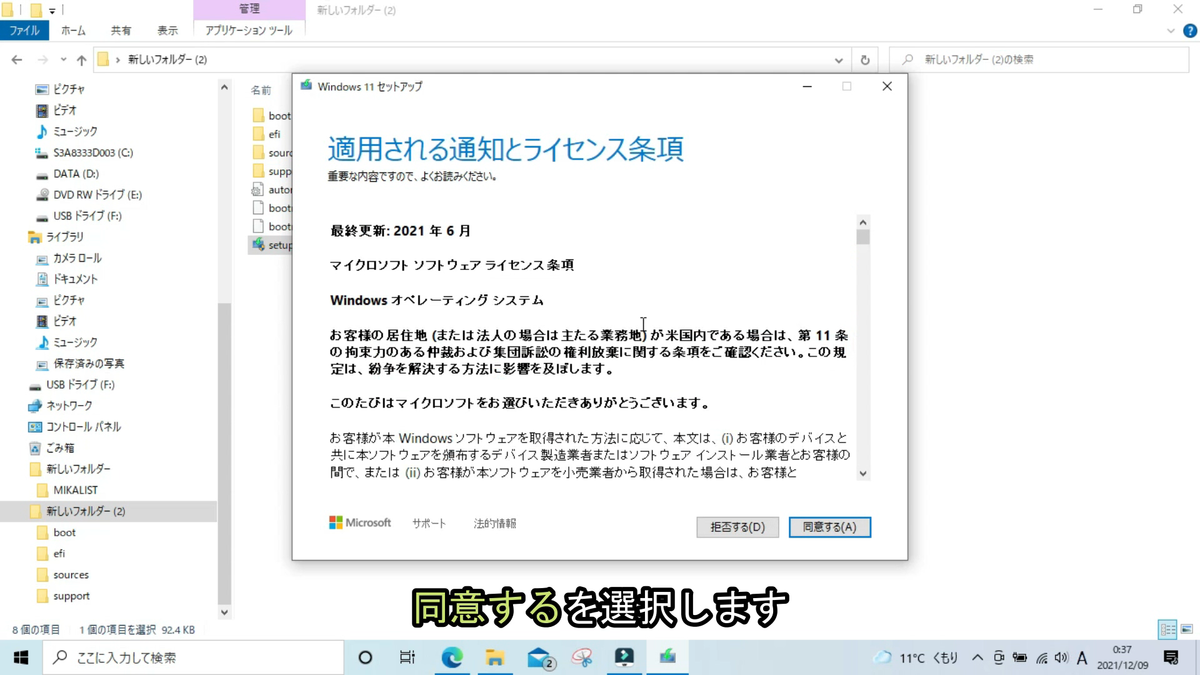
Task: Open notification center icon
Action: point(1171,657)
